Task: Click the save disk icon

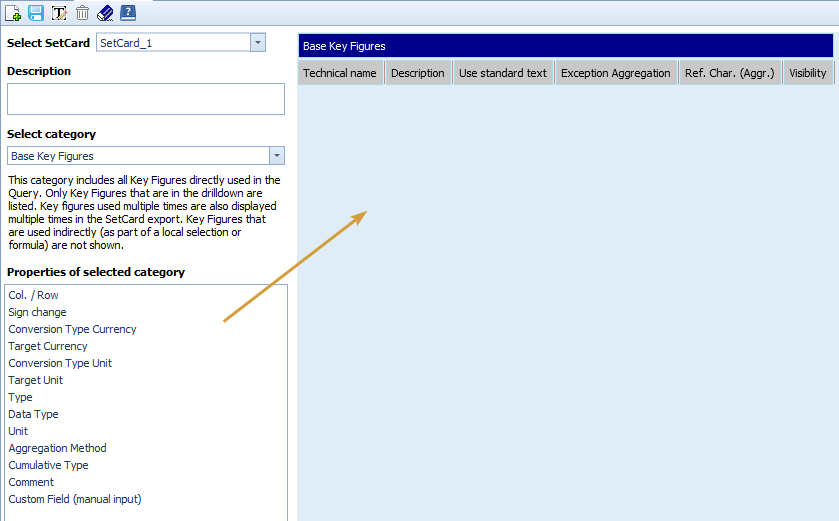Action: pyautogui.click(x=36, y=13)
